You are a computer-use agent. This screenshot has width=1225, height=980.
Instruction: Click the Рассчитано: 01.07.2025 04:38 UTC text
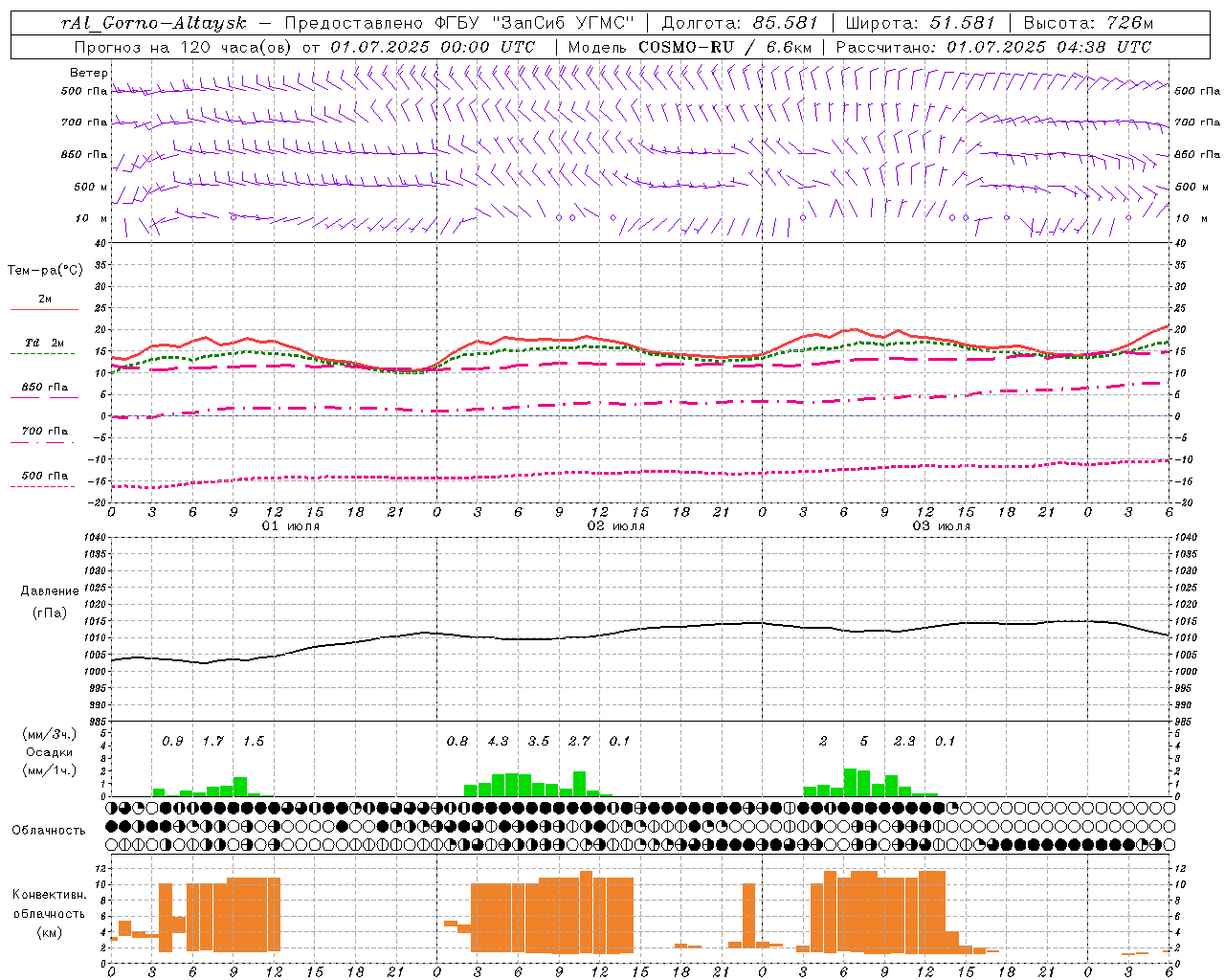[993, 47]
